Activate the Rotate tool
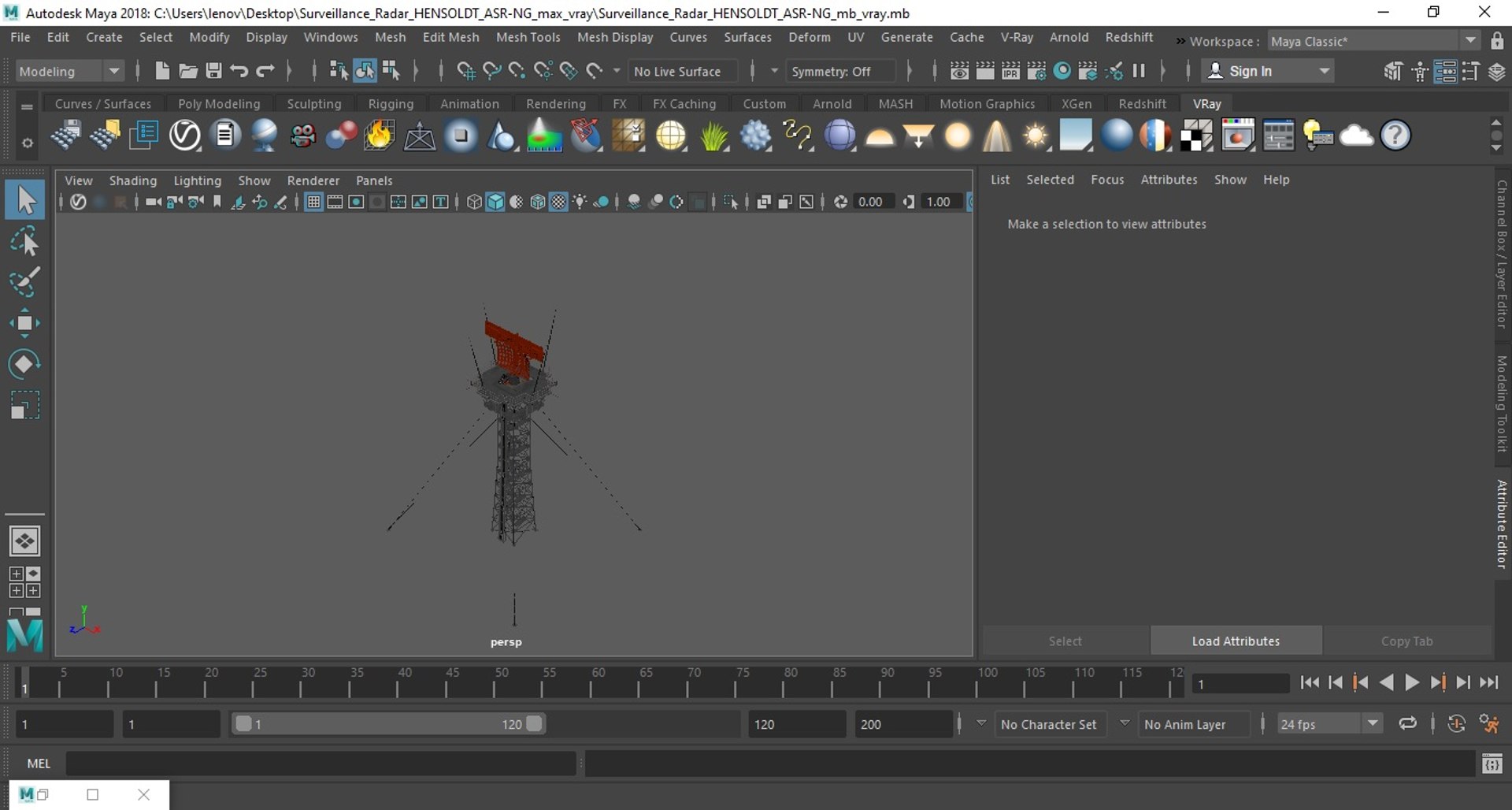The image size is (1512, 810). (x=24, y=364)
